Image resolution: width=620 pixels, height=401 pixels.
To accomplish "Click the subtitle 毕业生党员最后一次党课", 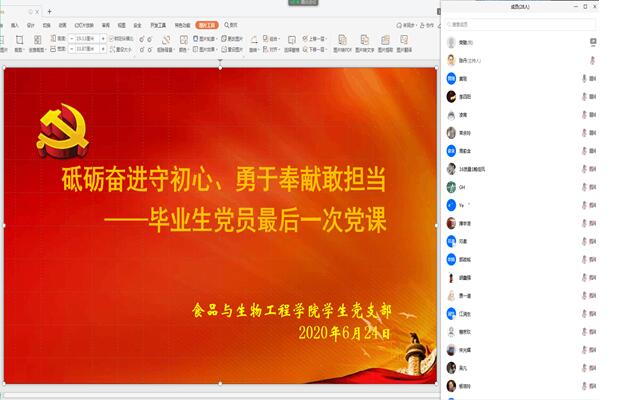I will point(267,220).
